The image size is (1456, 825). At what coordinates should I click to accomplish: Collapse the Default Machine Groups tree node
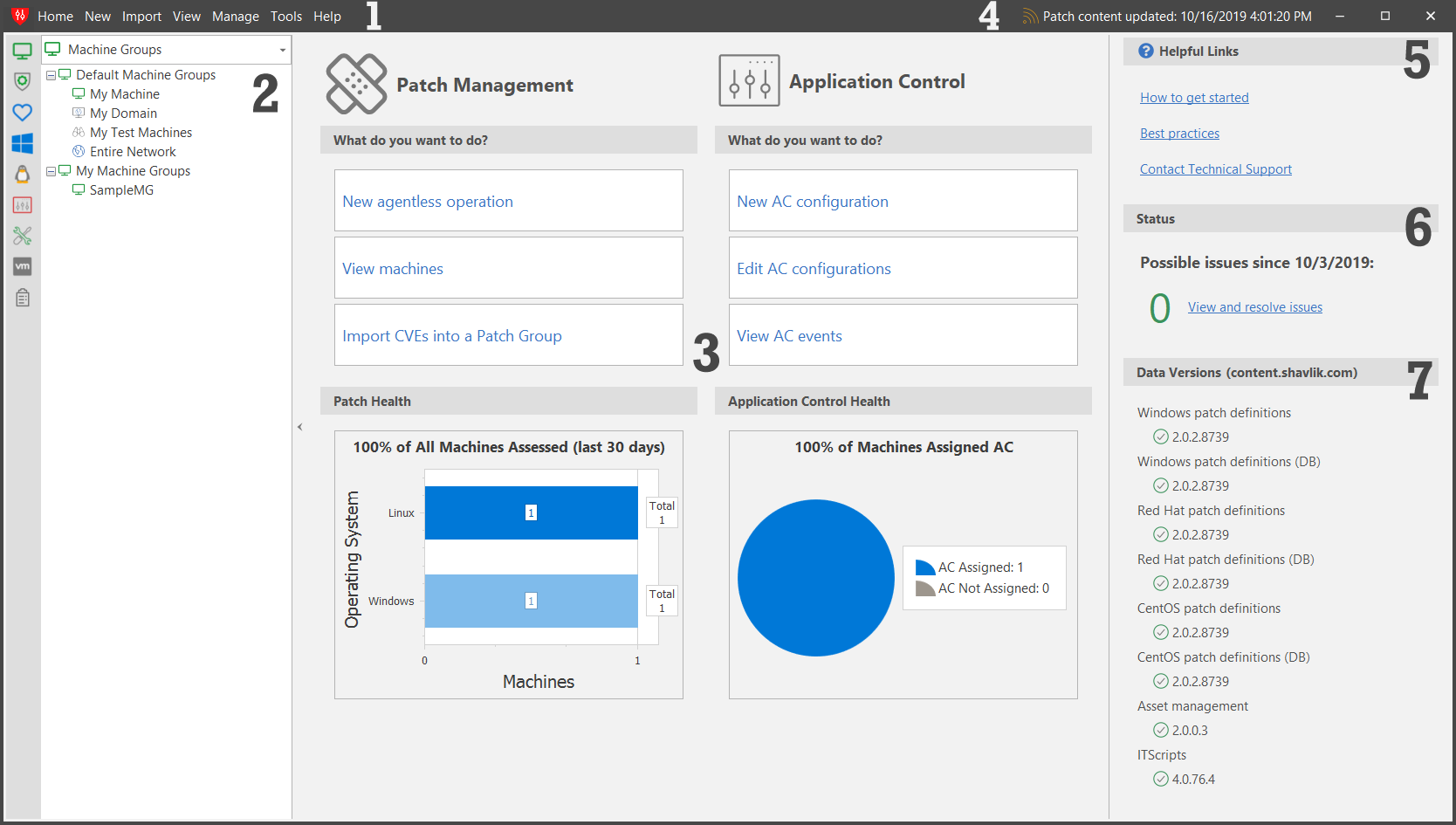point(51,76)
